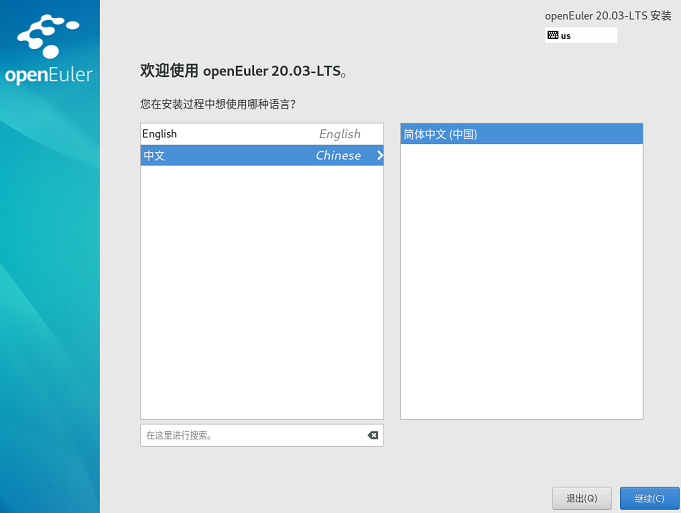This screenshot has width=681, height=513.
Task: Select English in the language list
Action: click(160, 134)
